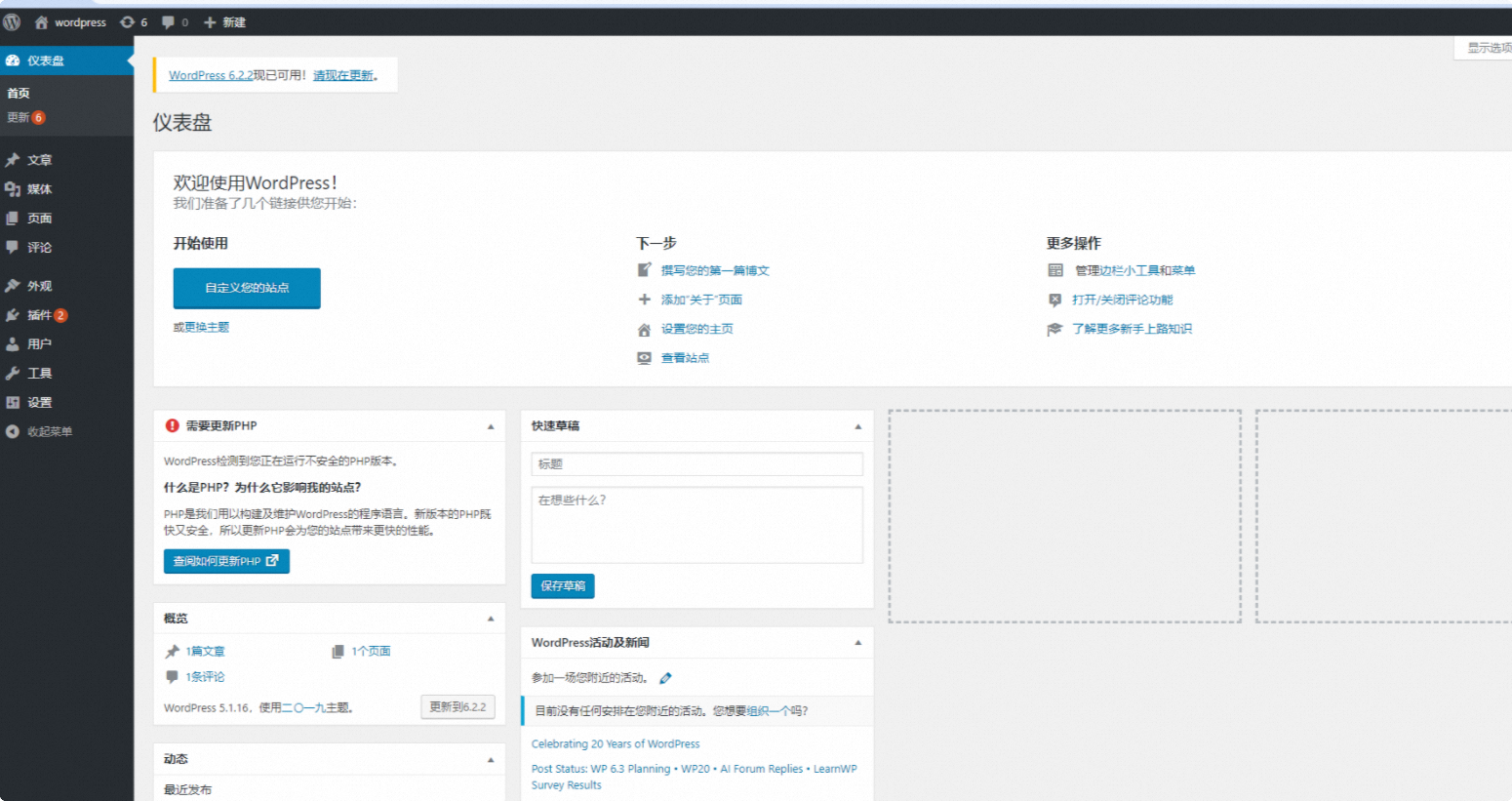Collapse the 概览 panel
Image resolution: width=1512 pixels, height=801 pixels.
click(x=491, y=619)
